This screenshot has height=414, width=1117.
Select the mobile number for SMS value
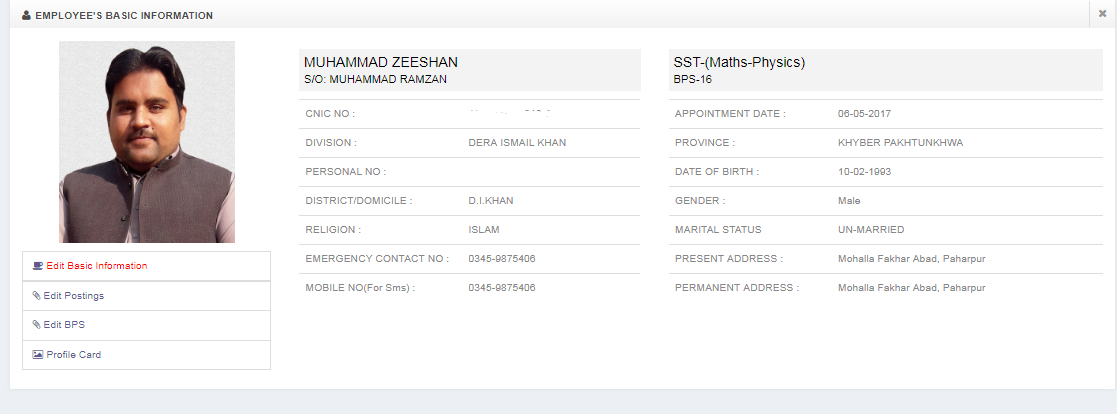(x=502, y=288)
